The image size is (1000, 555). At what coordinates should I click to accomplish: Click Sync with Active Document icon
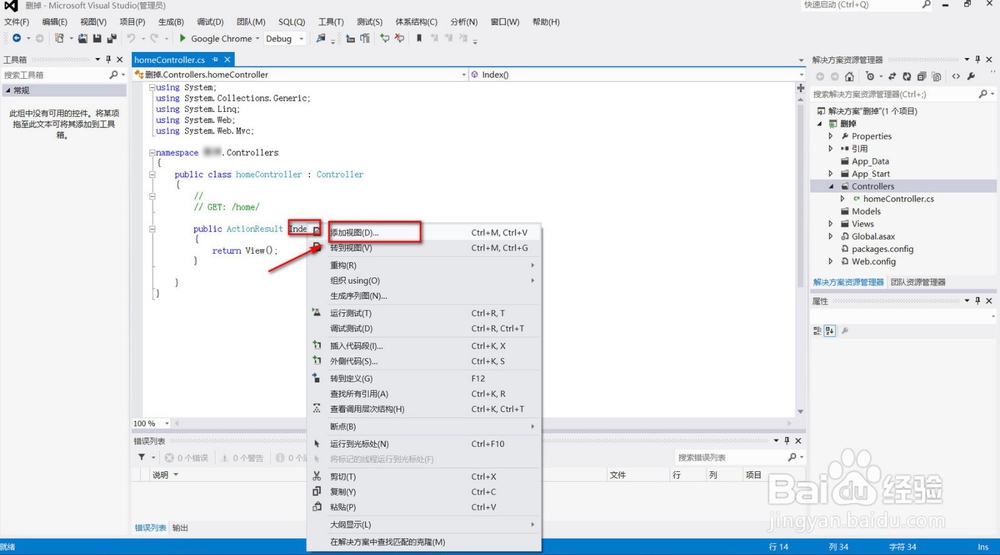tap(892, 77)
